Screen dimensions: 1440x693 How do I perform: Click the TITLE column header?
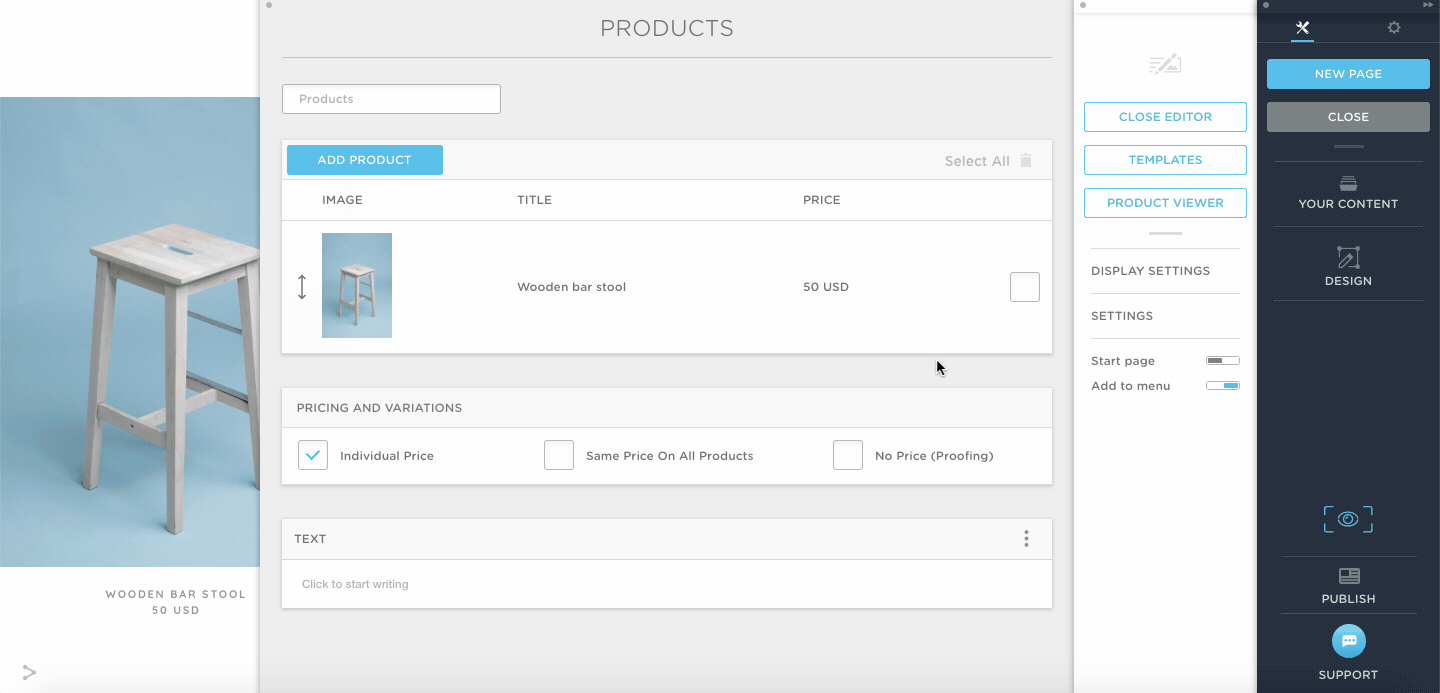click(x=534, y=200)
